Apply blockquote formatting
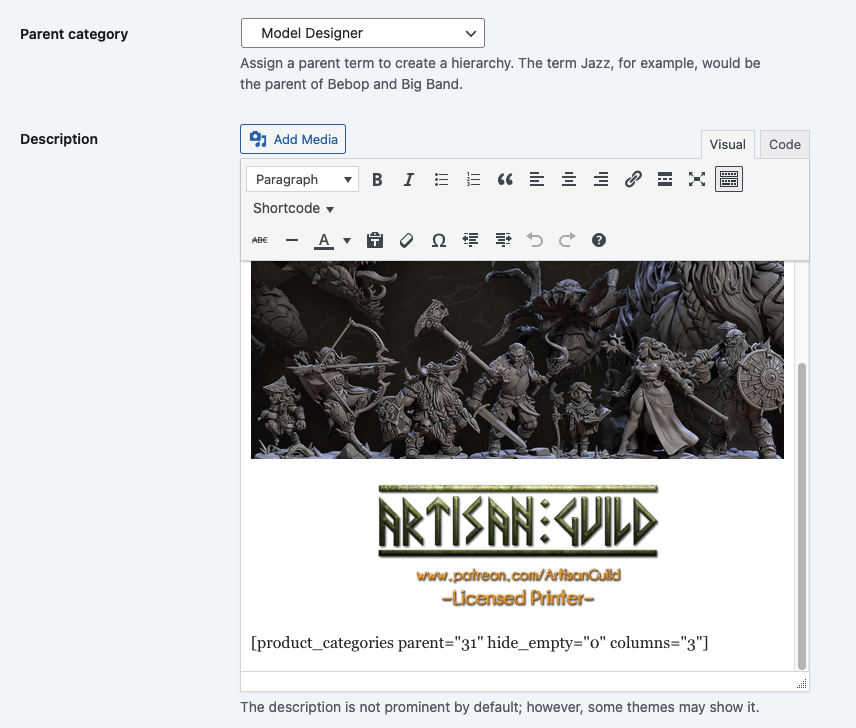This screenshot has height=728, width=856. coord(505,180)
